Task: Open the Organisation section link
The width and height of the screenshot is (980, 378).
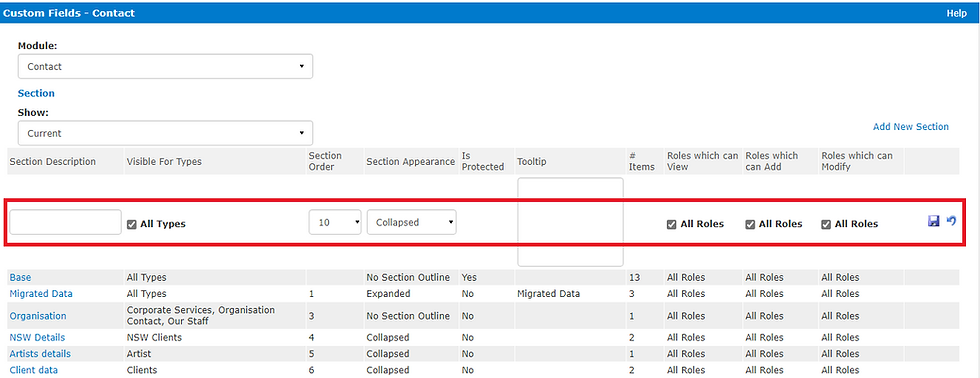Action: click(x=38, y=316)
